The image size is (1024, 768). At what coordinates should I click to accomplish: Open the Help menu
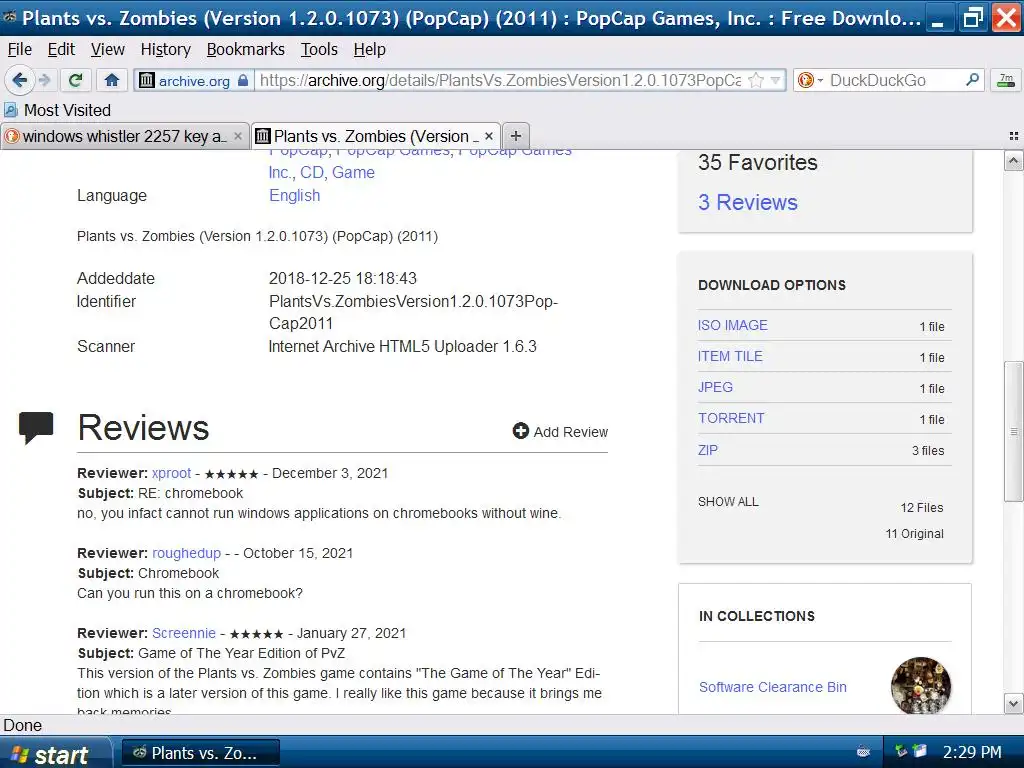[370, 50]
